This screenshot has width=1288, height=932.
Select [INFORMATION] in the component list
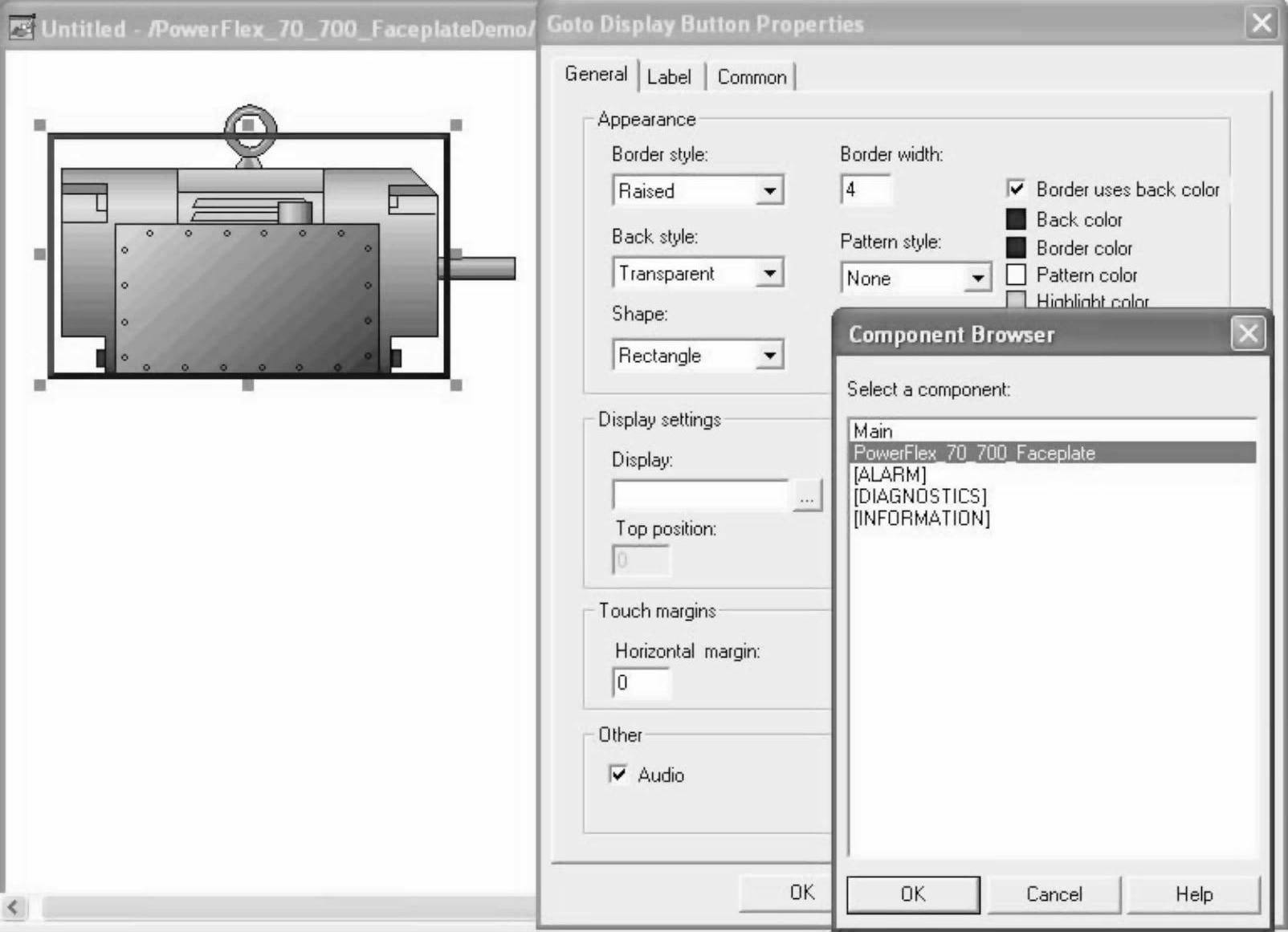tap(1053, 518)
